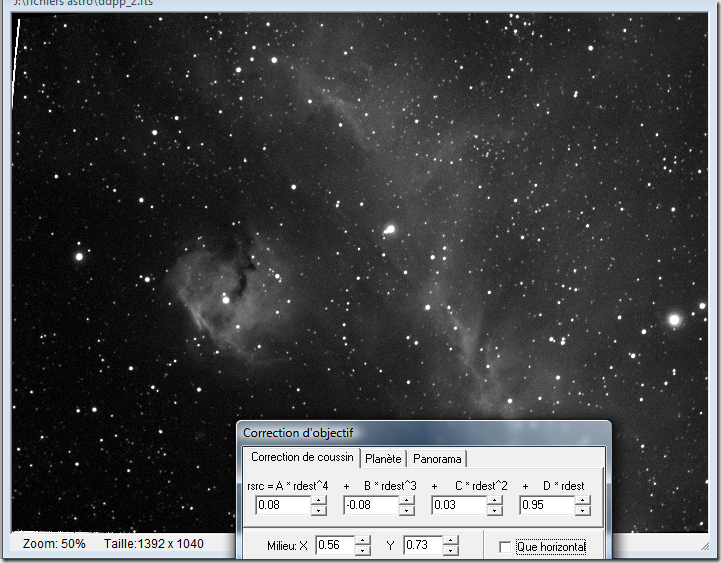The height and width of the screenshot is (563, 721).
Task: Increase coefficient C with up arrow
Action: pyautogui.click(x=495, y=501)
